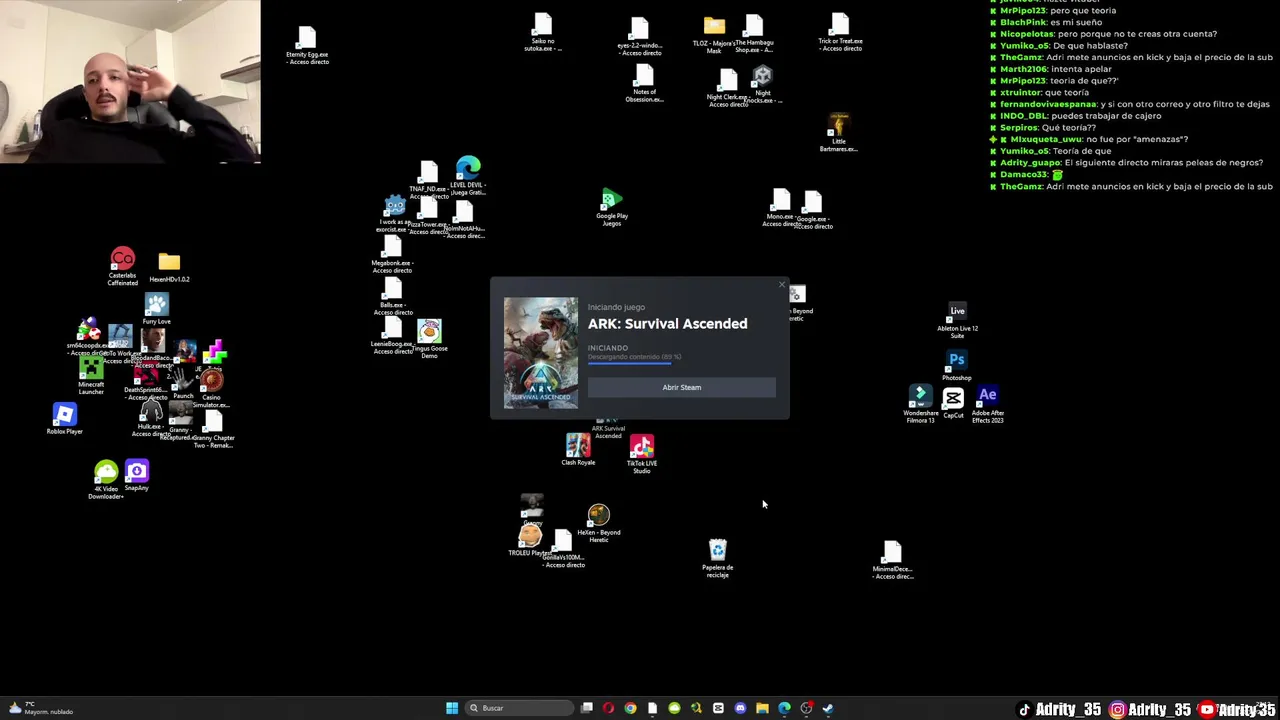Open CapCut from the taskbar

click(x=718, y=708)
